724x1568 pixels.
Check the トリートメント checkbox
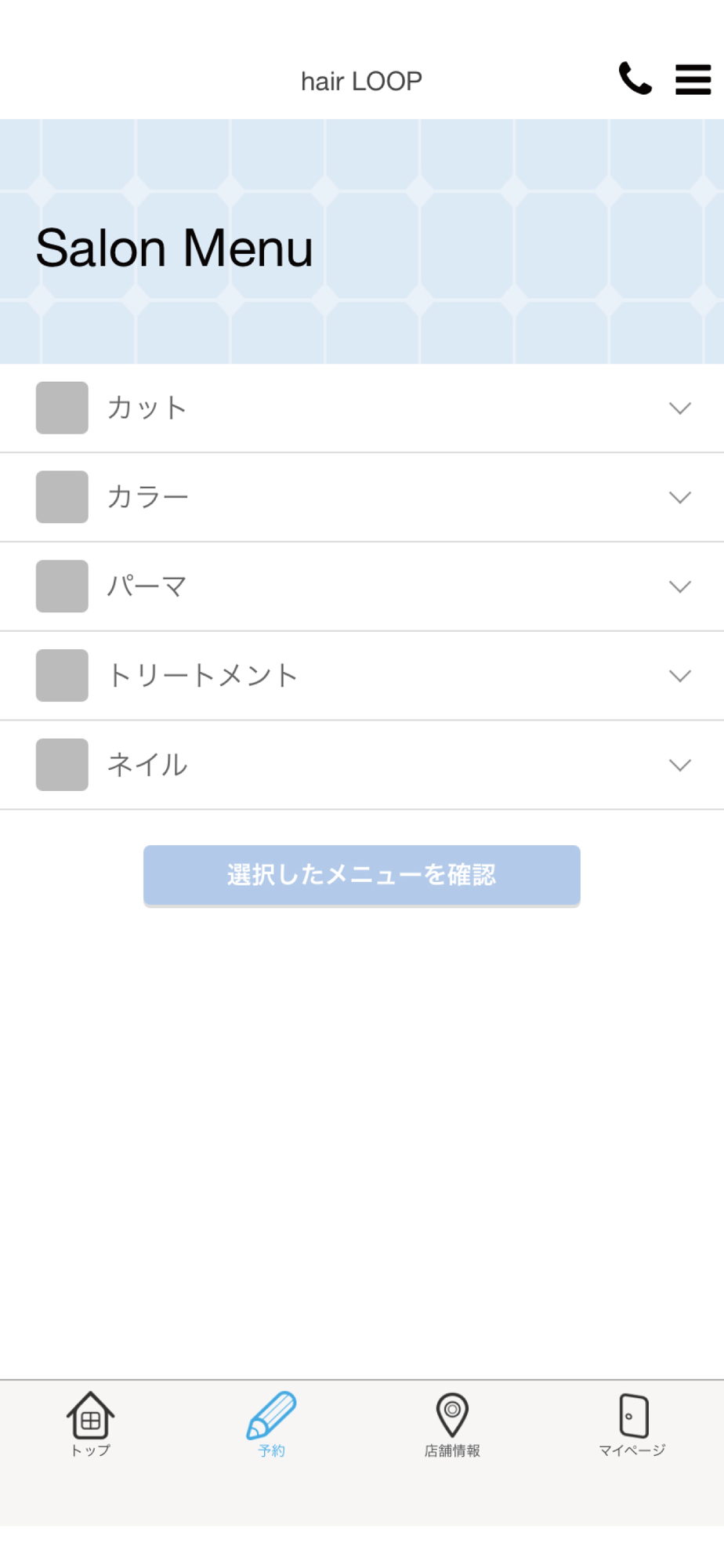coord(62,676)
